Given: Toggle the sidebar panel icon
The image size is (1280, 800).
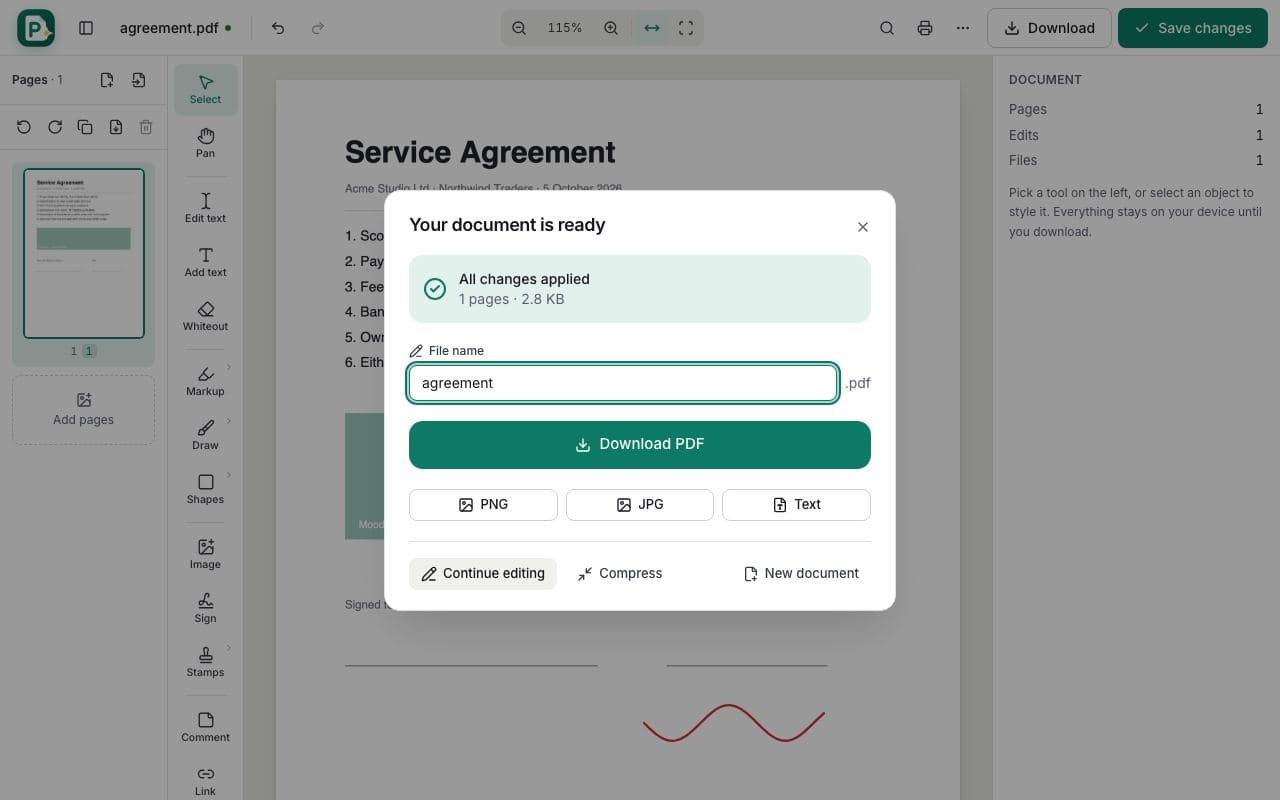Looking at the screenshot, I should [86, 28].
